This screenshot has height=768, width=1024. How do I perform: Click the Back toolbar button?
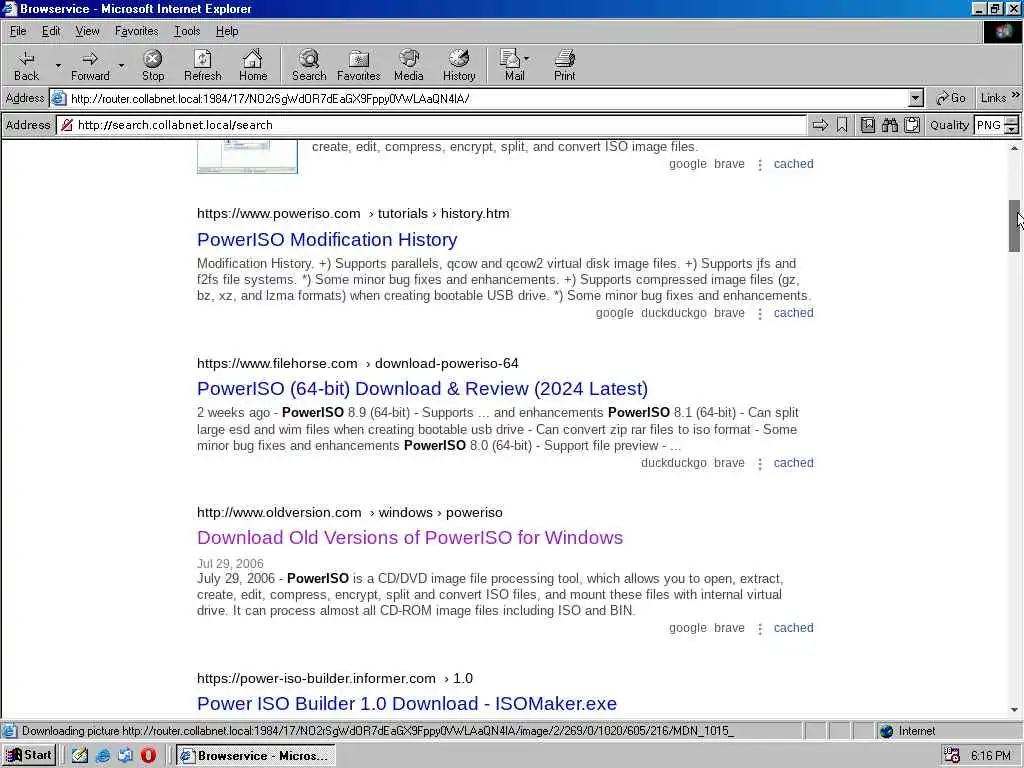(x=26, y=65)
